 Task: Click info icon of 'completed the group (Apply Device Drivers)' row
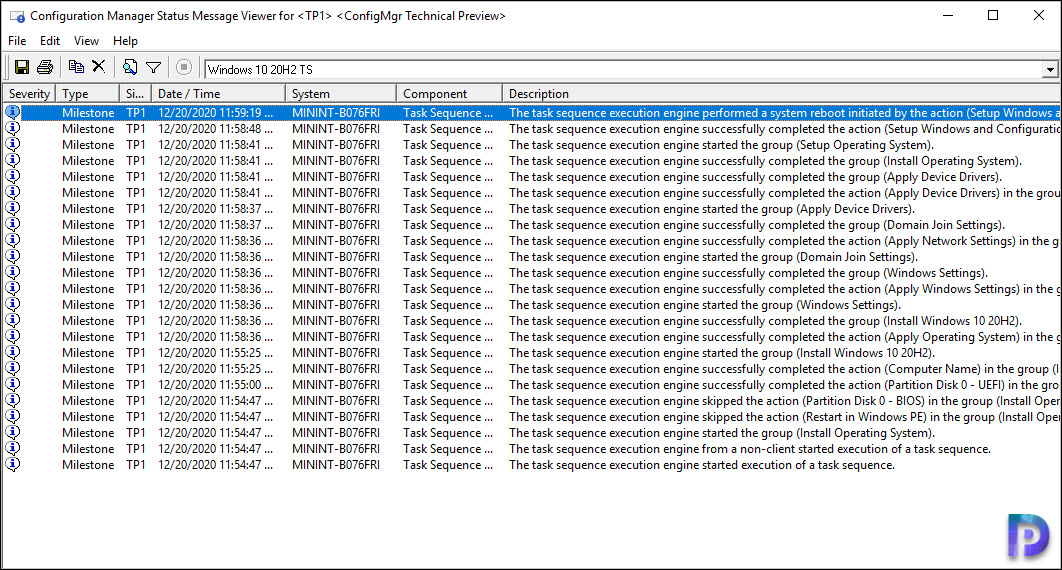(x=13, y=177)
